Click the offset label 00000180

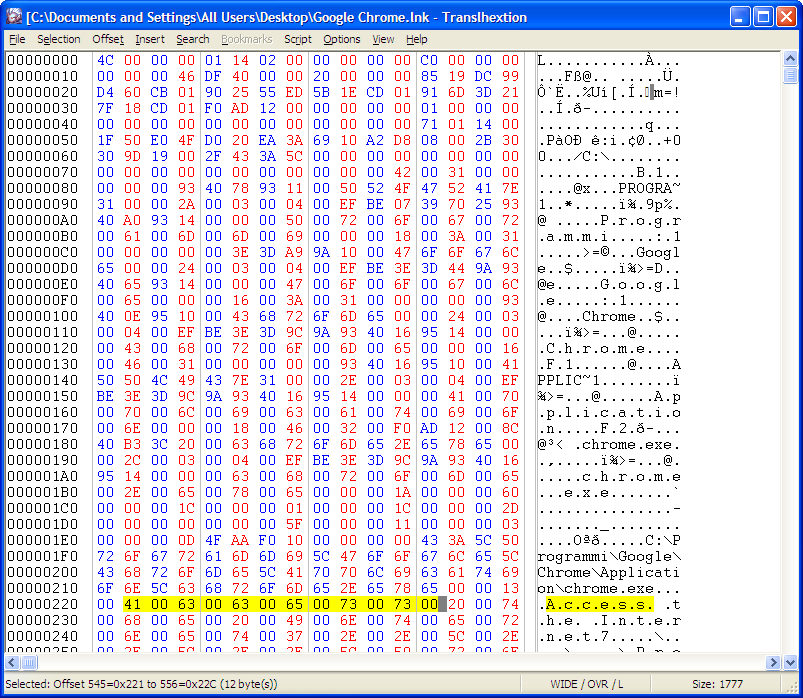click(x=43, y=445)
